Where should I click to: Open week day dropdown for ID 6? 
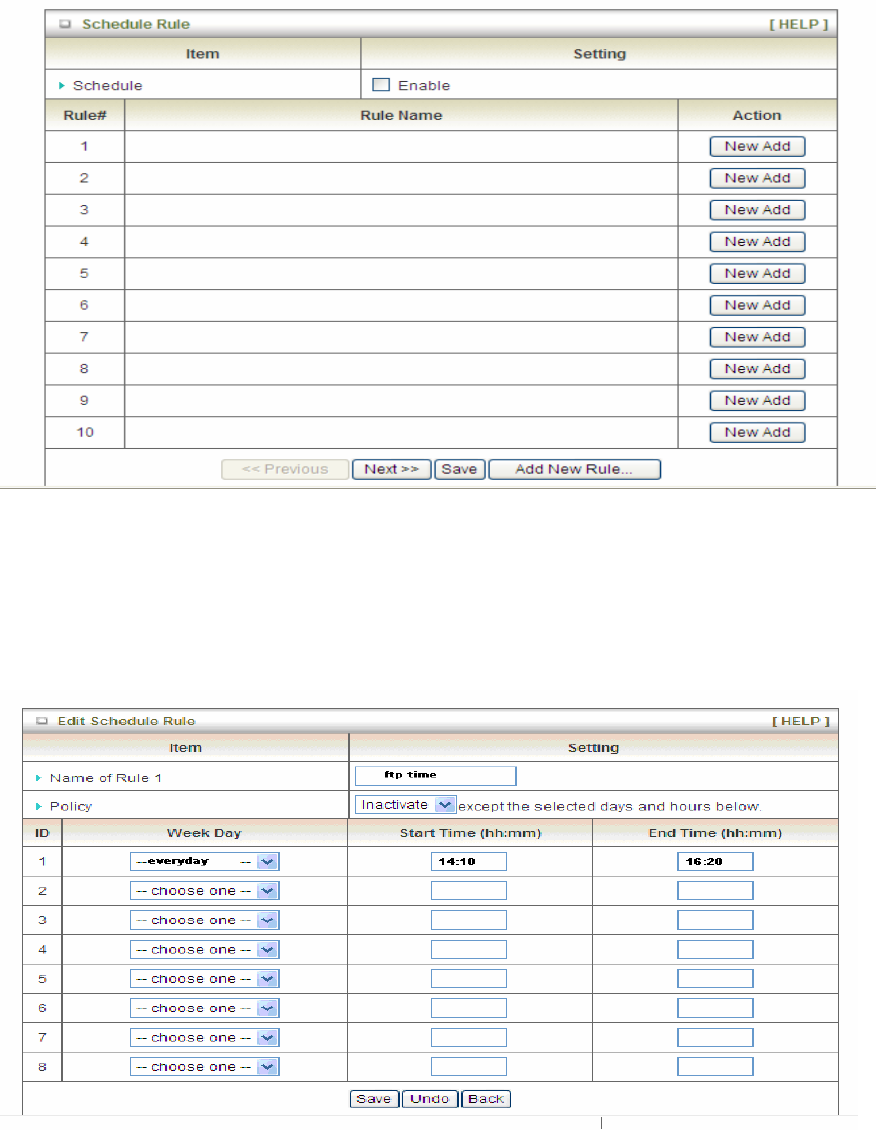click(x=205, y=1008)
